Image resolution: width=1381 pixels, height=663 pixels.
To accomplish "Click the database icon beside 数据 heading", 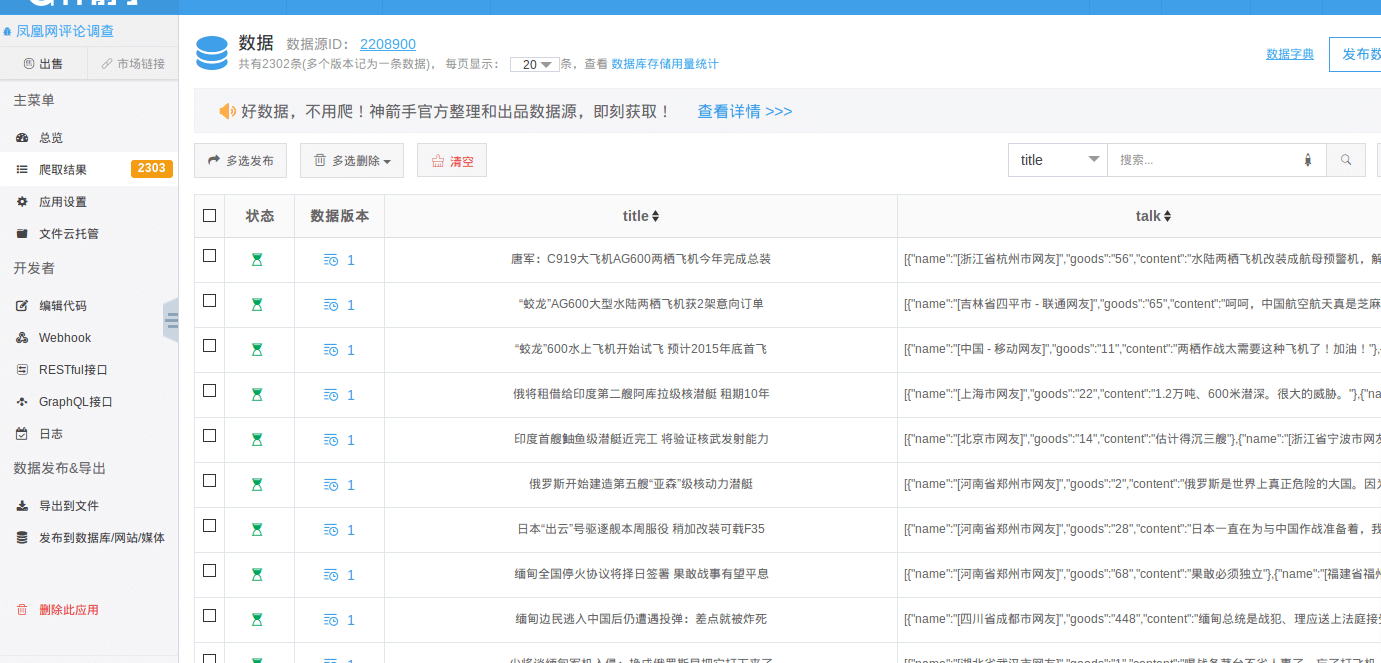I will (x=212, y=53).
